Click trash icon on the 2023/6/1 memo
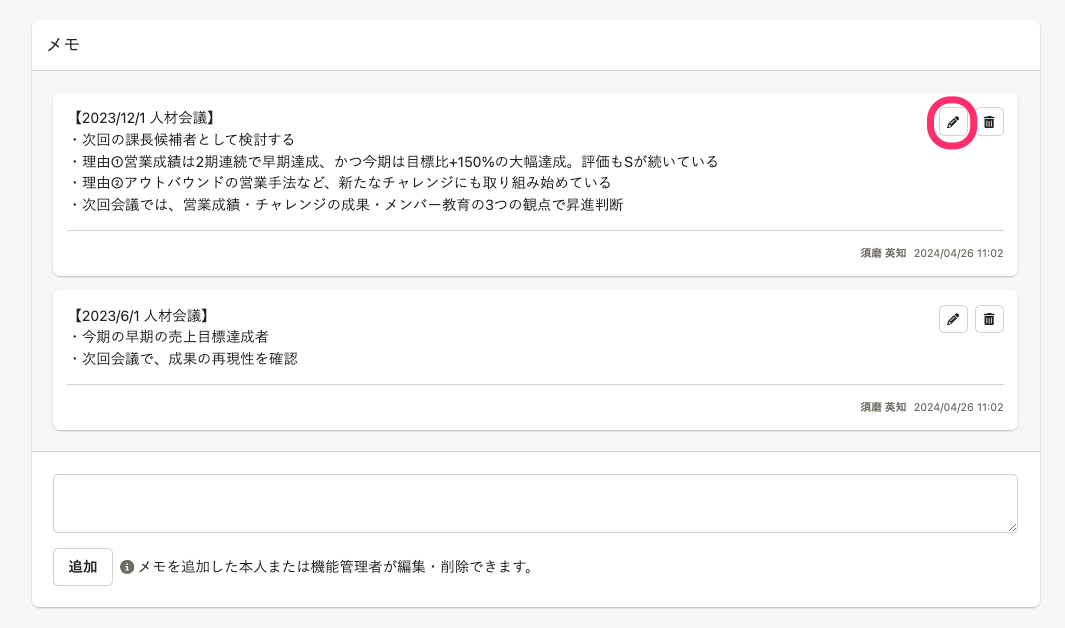Image resolution: width=1065 pixels, height=628 pixels. tap(989, 319)
